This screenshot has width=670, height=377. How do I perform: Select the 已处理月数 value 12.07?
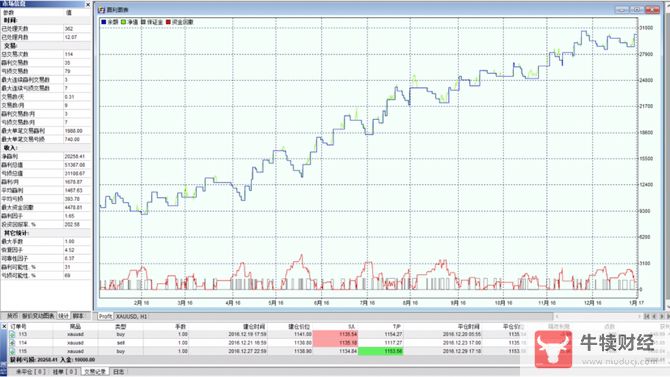coord(71,37)
